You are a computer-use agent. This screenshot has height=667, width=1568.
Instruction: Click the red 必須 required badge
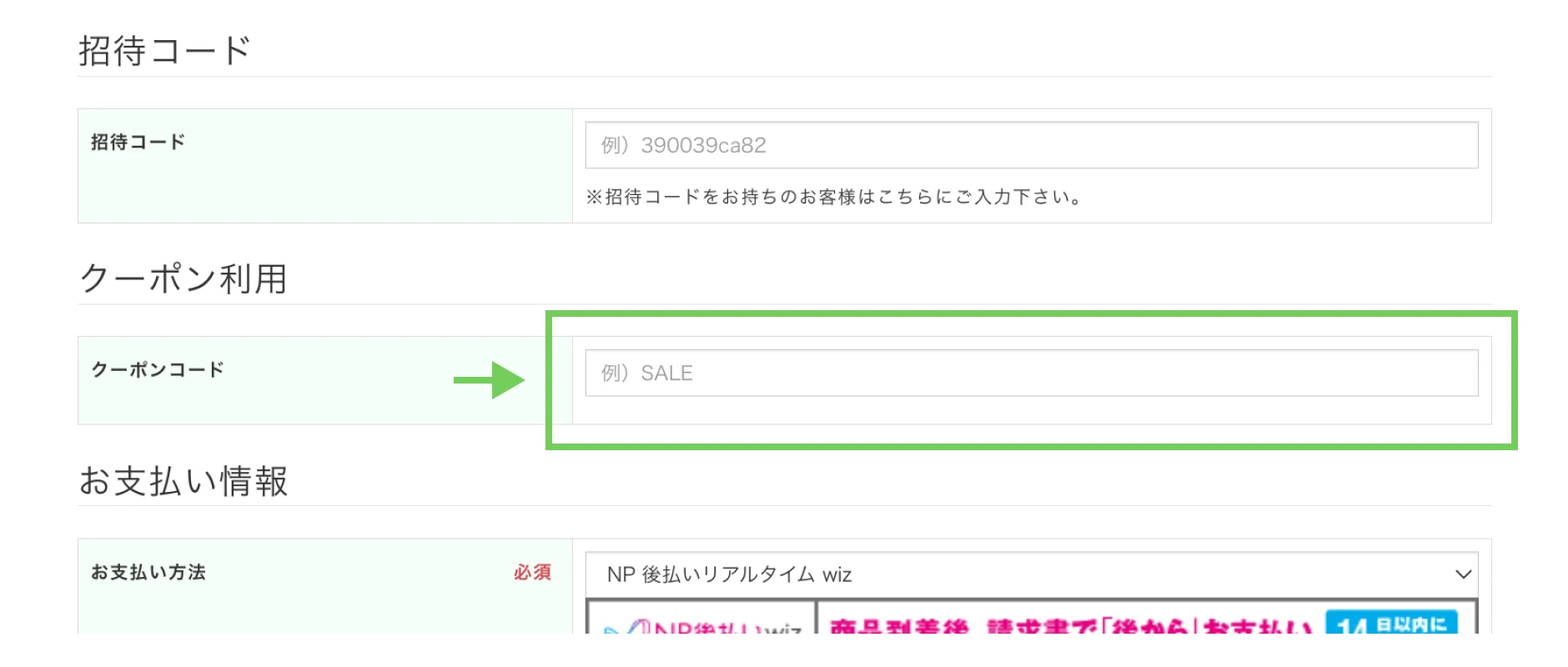pyautogui.click(x=532, y=572)
